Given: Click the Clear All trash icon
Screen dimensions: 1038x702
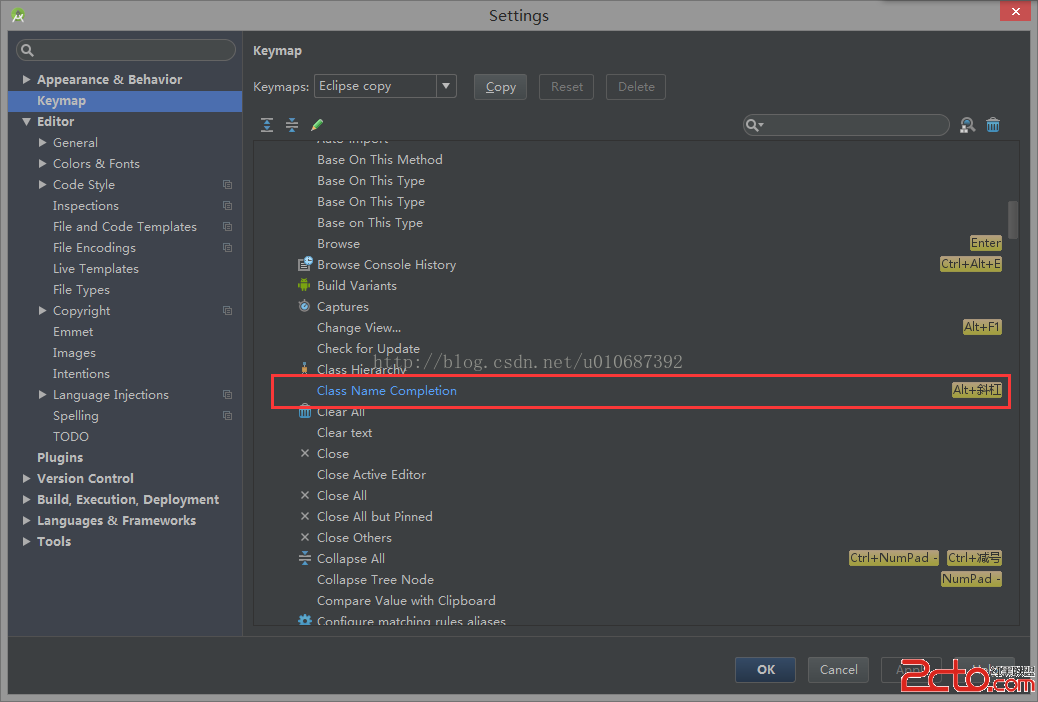Looking at the screenshot, I should (305, 412).
